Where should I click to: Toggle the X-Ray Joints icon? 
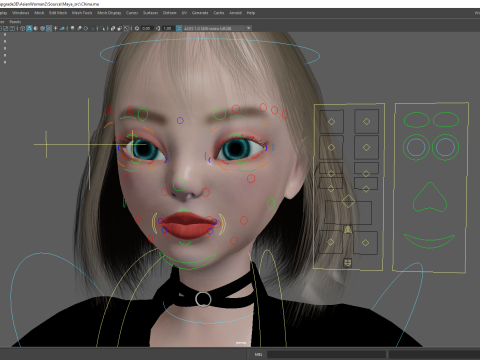(126, 29)
